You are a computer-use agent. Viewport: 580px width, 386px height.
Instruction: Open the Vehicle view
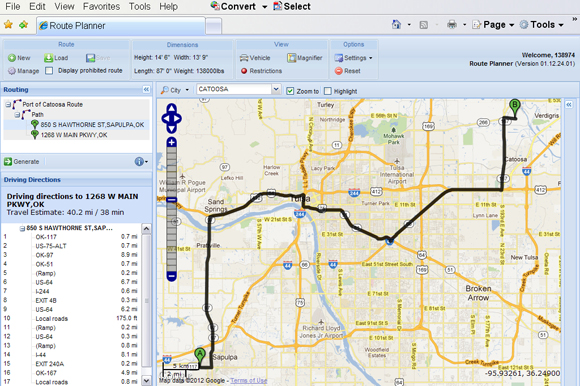pyautogui.click(x=255, y=58)
